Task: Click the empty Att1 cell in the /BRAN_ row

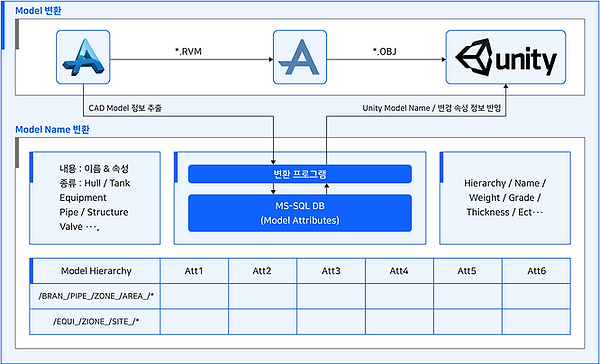Action: click(194, 296)
